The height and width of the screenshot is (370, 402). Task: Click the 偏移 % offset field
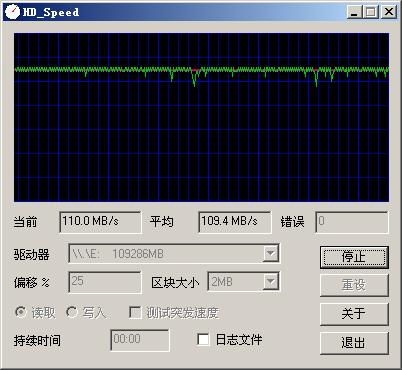point(105,282)
